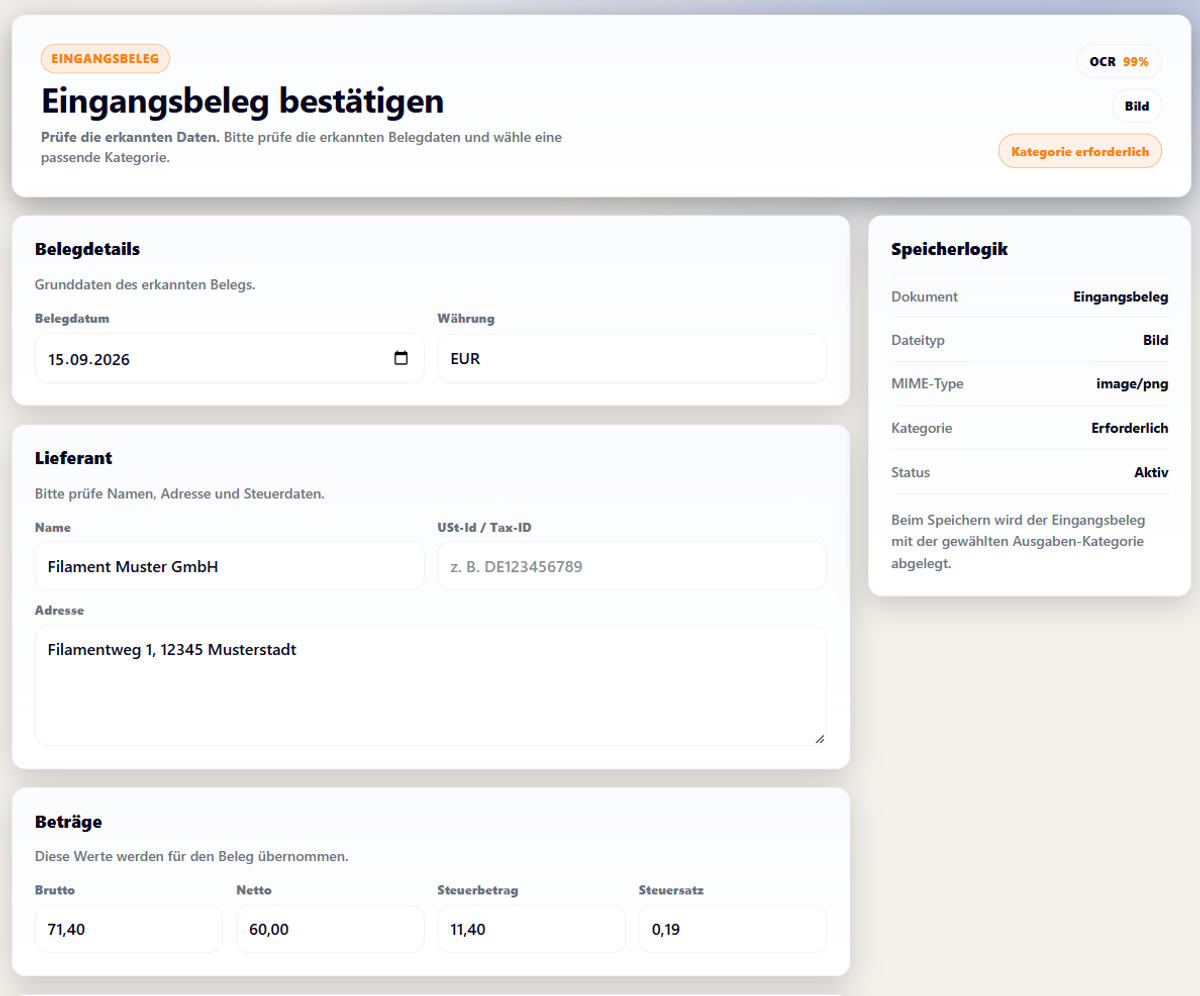1200x996 pixels.
Task: Click the Status value Aktiv
Action: pos(1151,472)
